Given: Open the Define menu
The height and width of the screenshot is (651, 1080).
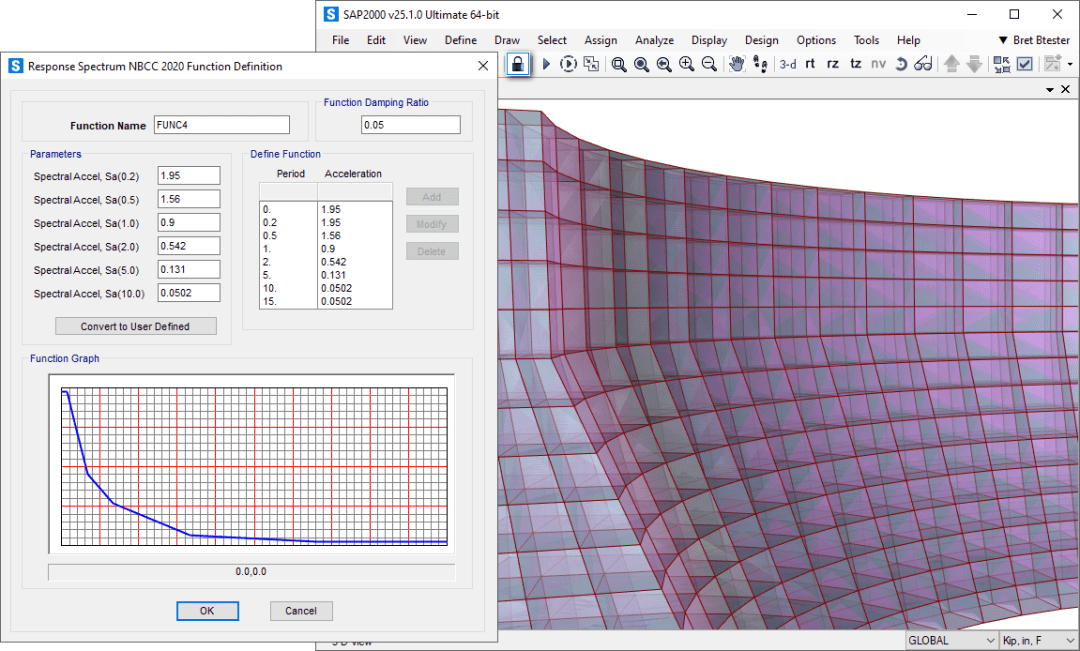Looking at the screenshot, I should tap(460, 40).
